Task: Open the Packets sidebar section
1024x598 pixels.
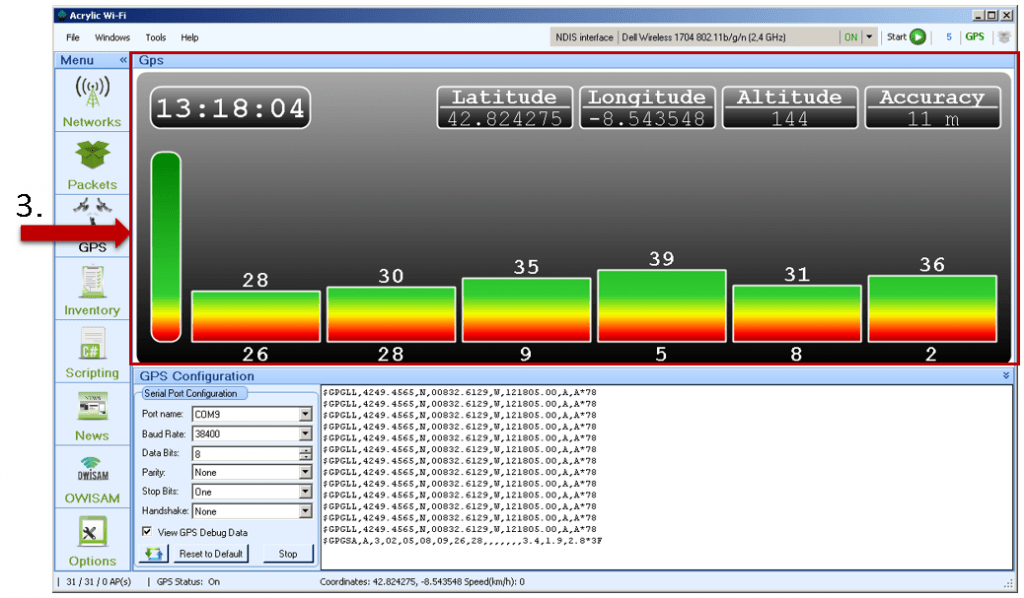Action: pos(92,164)
